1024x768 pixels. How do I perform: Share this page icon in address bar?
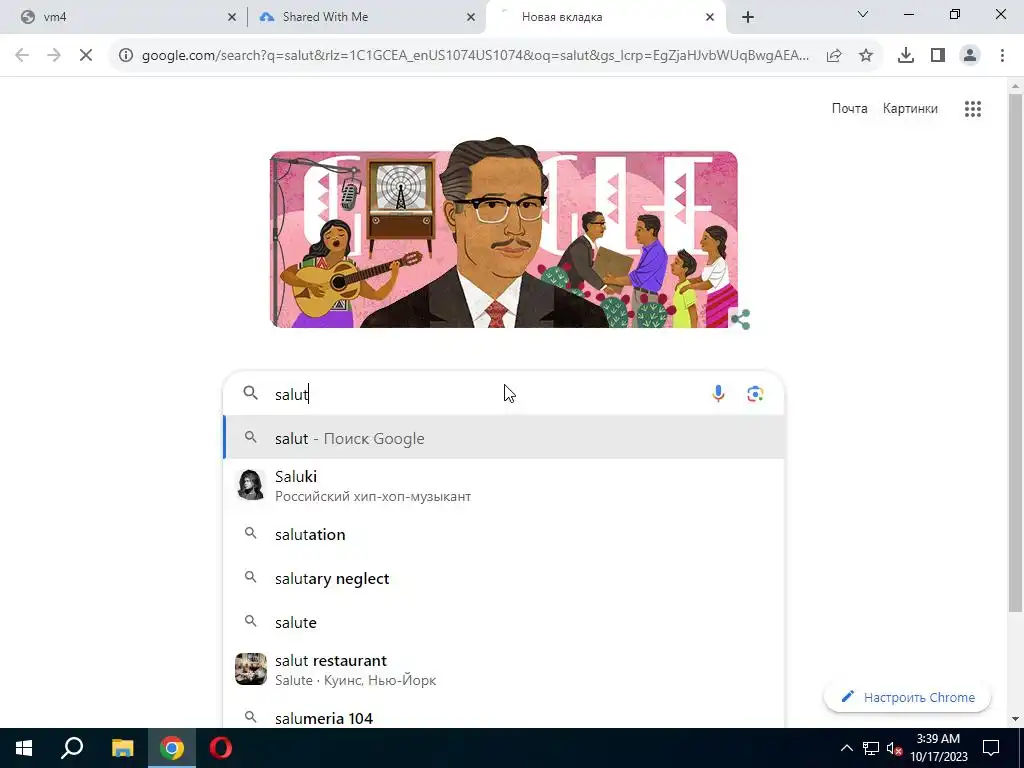tap(834, 56)
